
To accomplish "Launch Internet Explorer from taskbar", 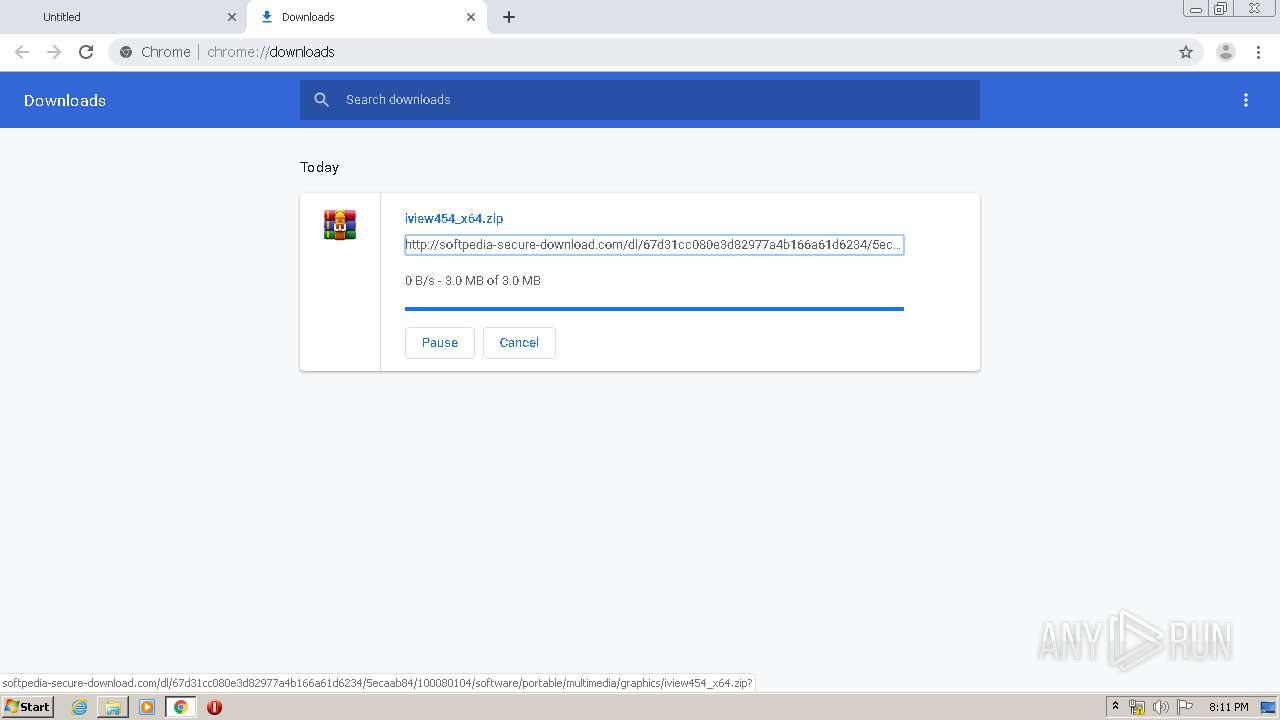I will pyautogui.click(x=79, y=707).
